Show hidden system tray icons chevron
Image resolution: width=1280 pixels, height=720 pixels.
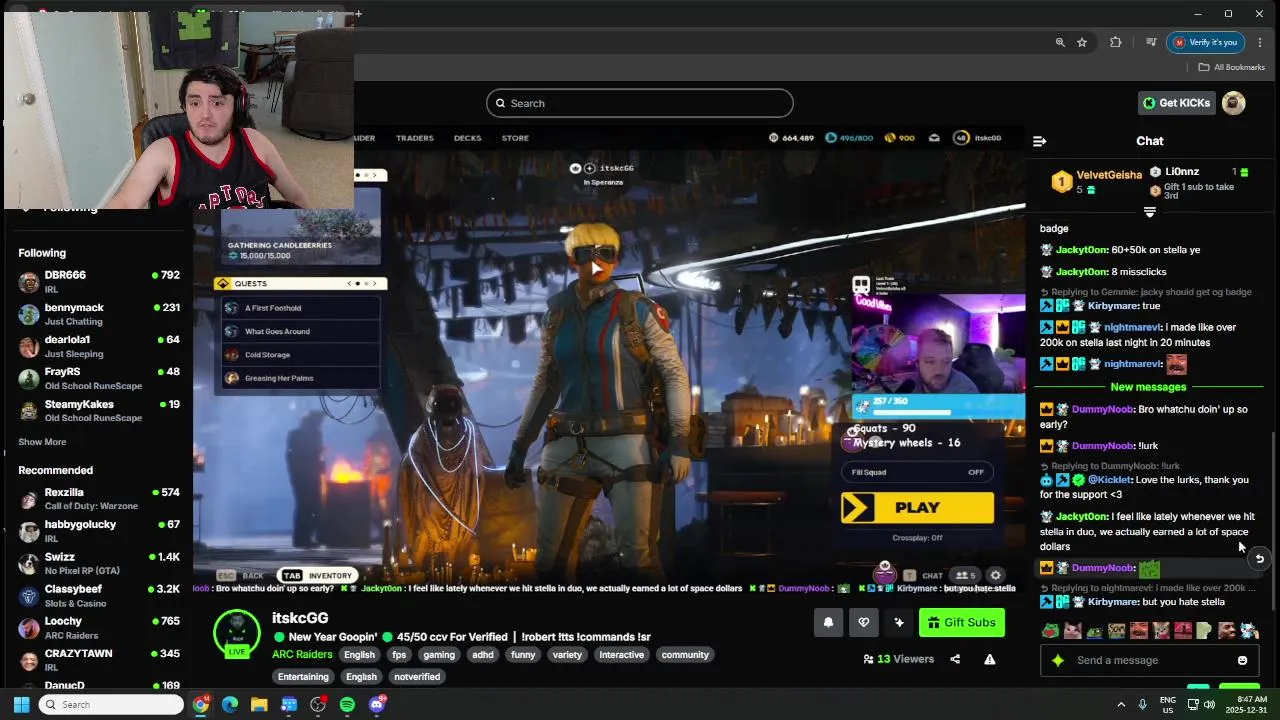[x=1120, y=704]
